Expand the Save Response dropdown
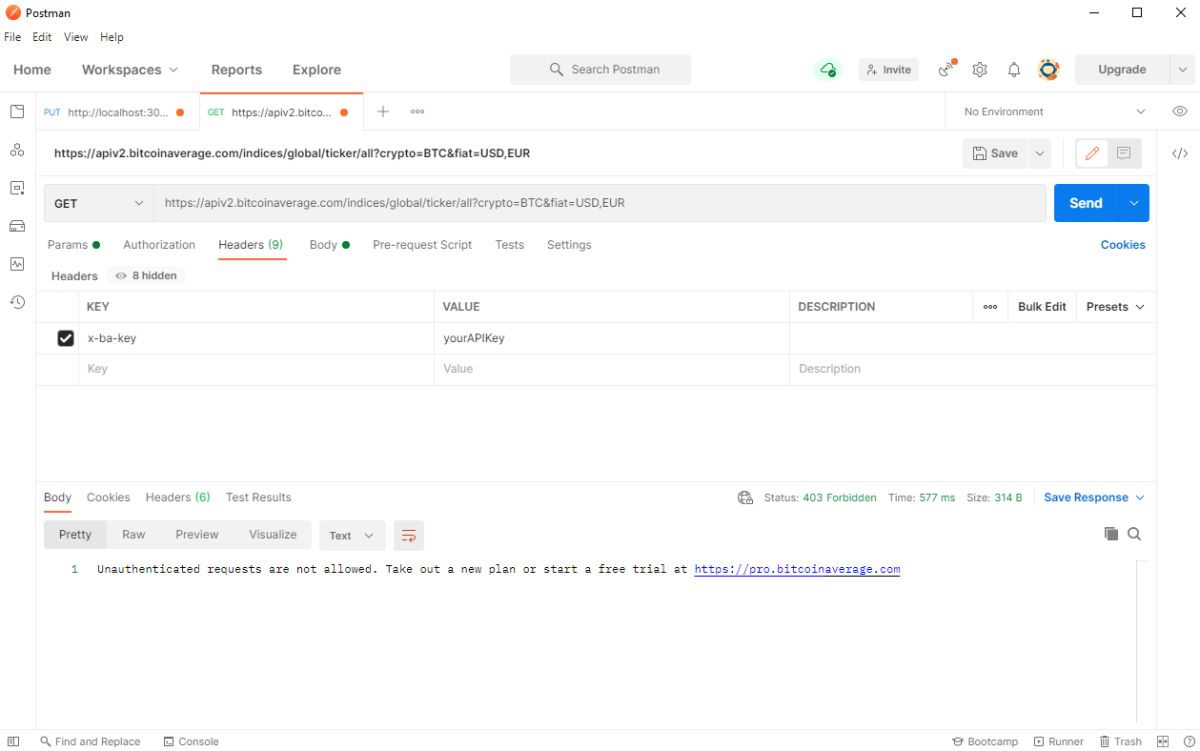Viewport: 1200px width, 751px height. tap(1094, 497)
